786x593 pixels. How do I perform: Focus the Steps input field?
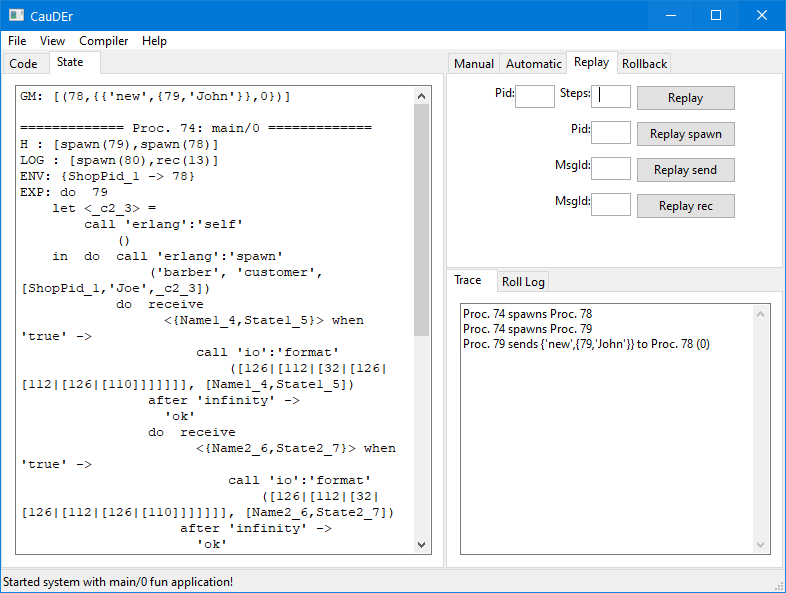(x=611, y=97)
